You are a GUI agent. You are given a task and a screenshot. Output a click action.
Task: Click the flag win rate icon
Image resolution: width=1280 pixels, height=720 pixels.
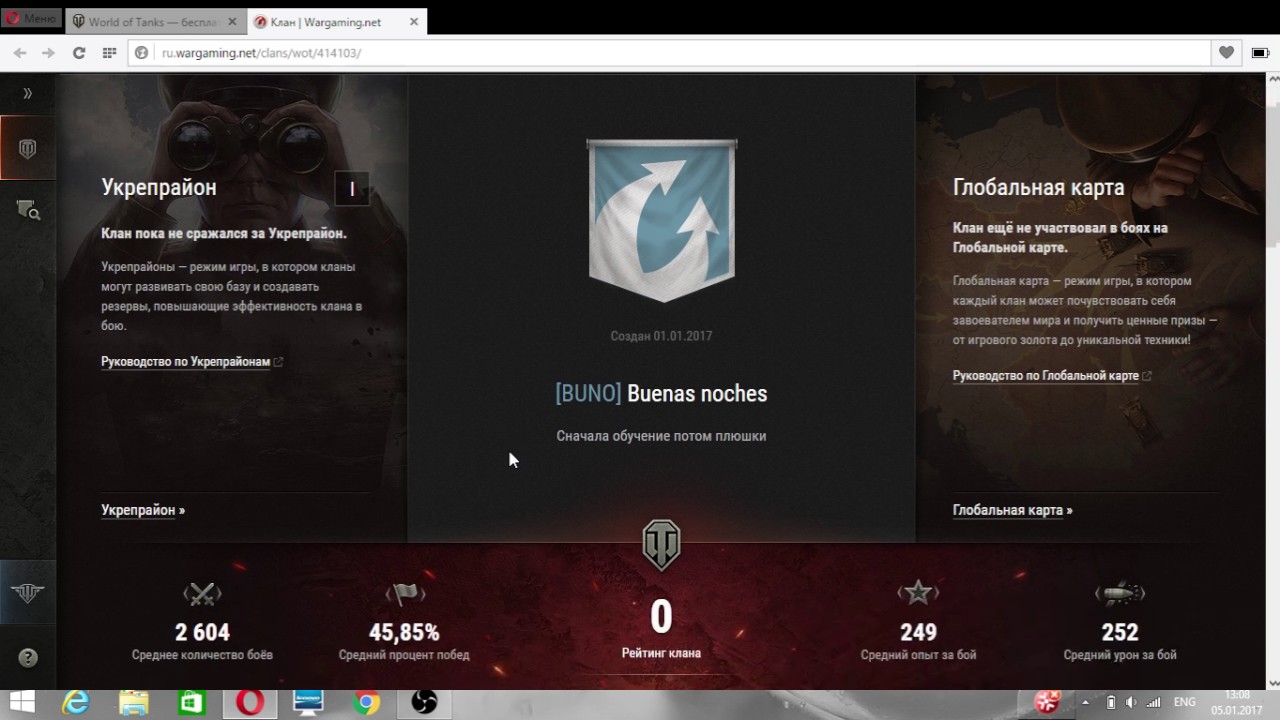[x=405, y=594]
